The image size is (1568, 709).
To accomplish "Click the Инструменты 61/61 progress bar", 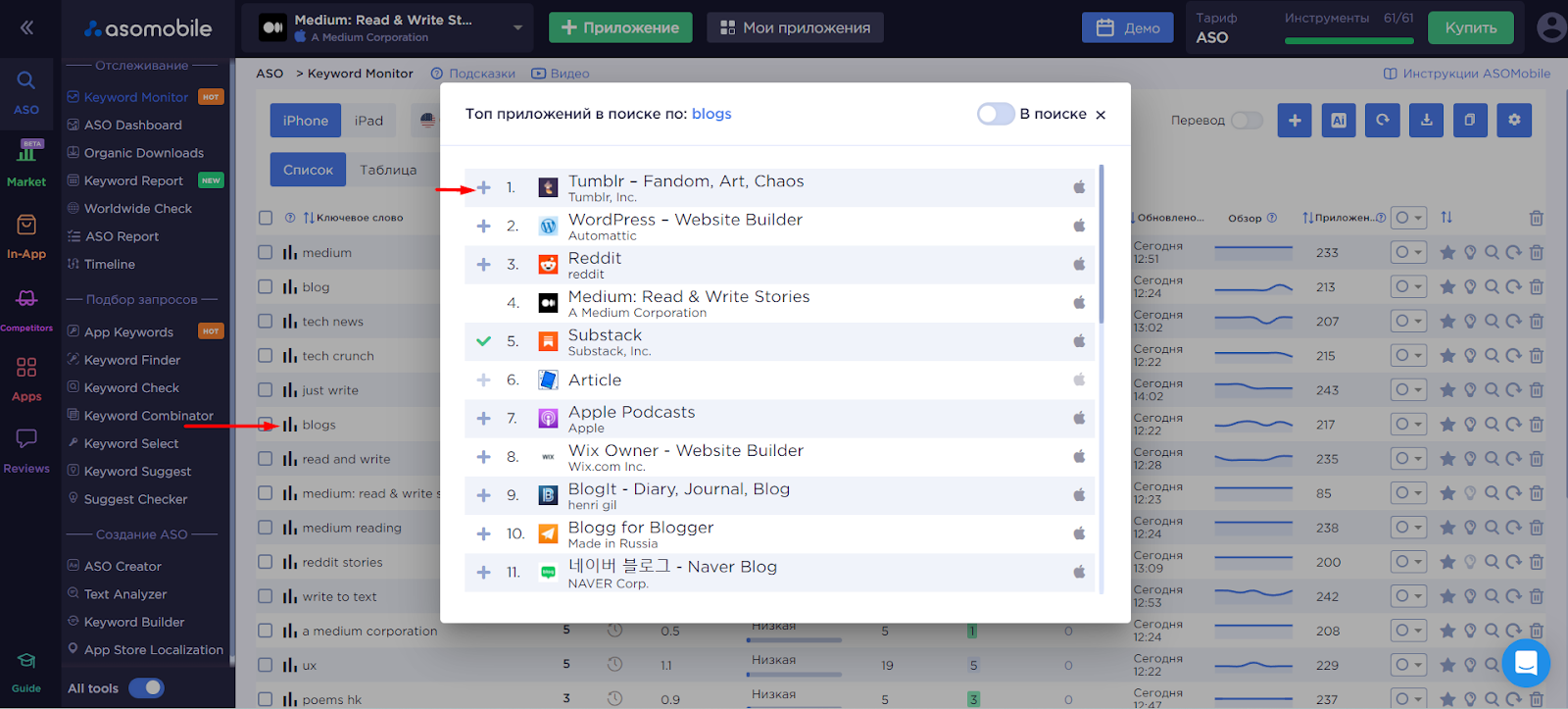I will tap(1349, 40).
